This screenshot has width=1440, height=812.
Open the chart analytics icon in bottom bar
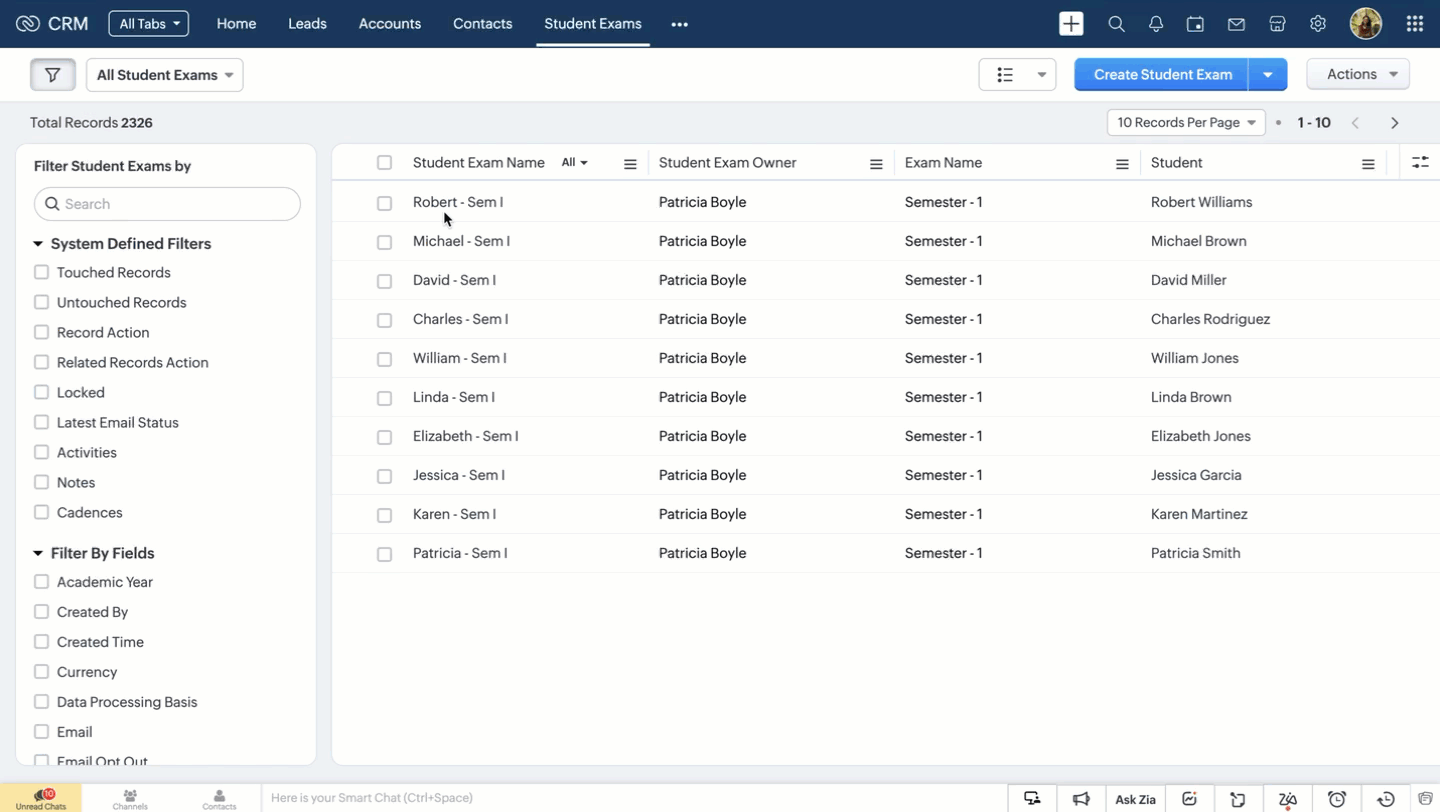coord(1189,798)
